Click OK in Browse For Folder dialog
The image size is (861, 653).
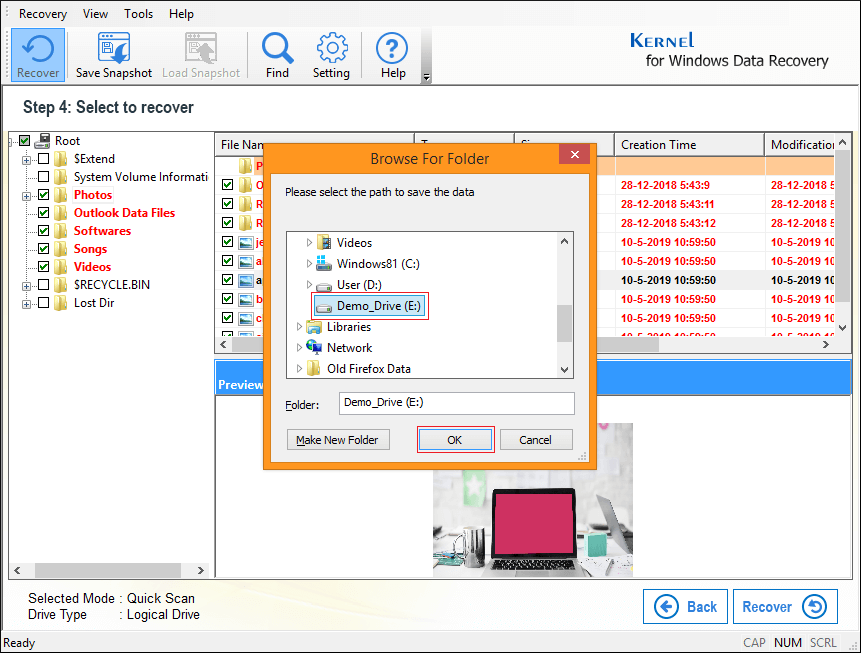(x=455, y=440)
